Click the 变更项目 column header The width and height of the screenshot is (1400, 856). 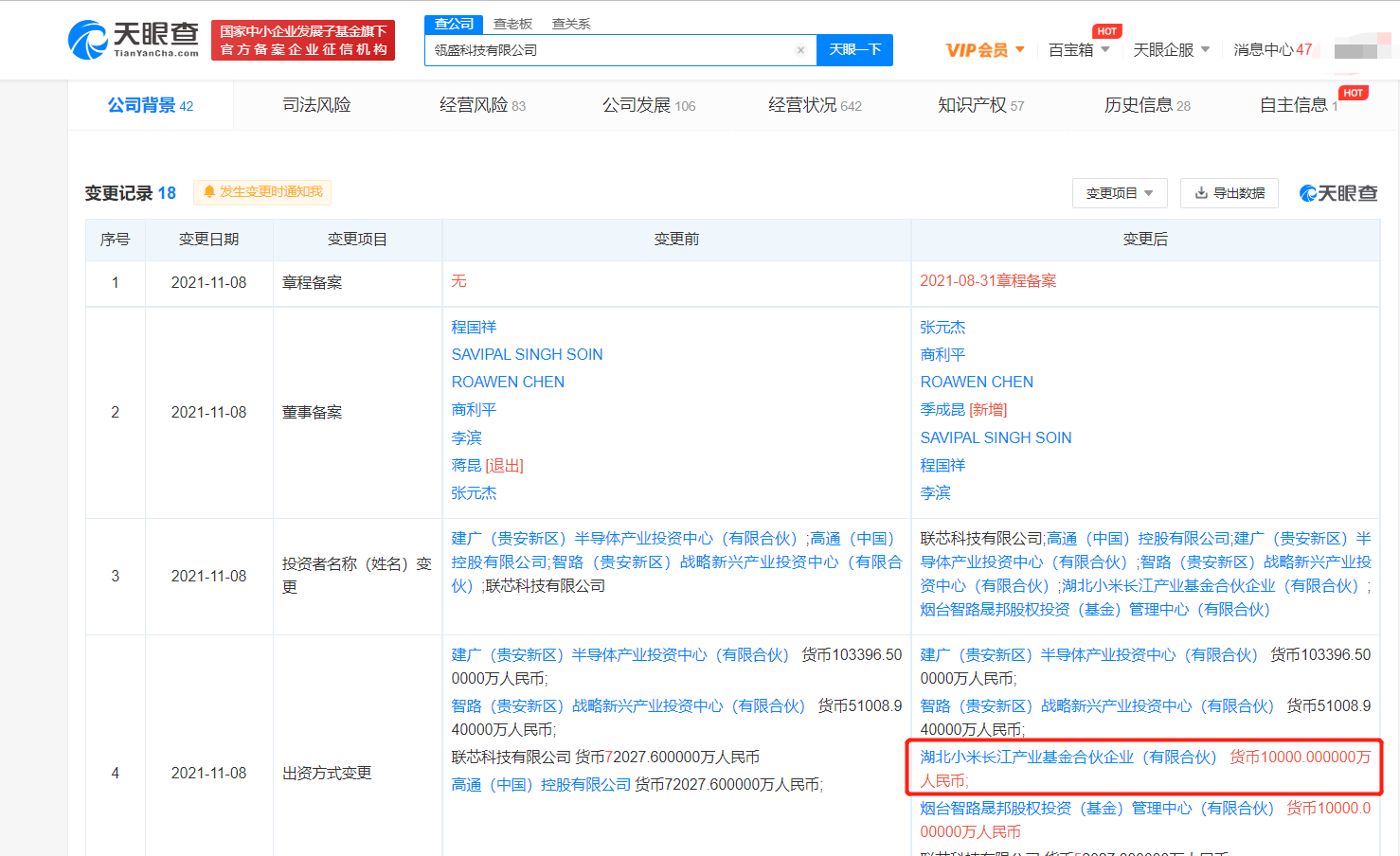[x=357, y=240]
